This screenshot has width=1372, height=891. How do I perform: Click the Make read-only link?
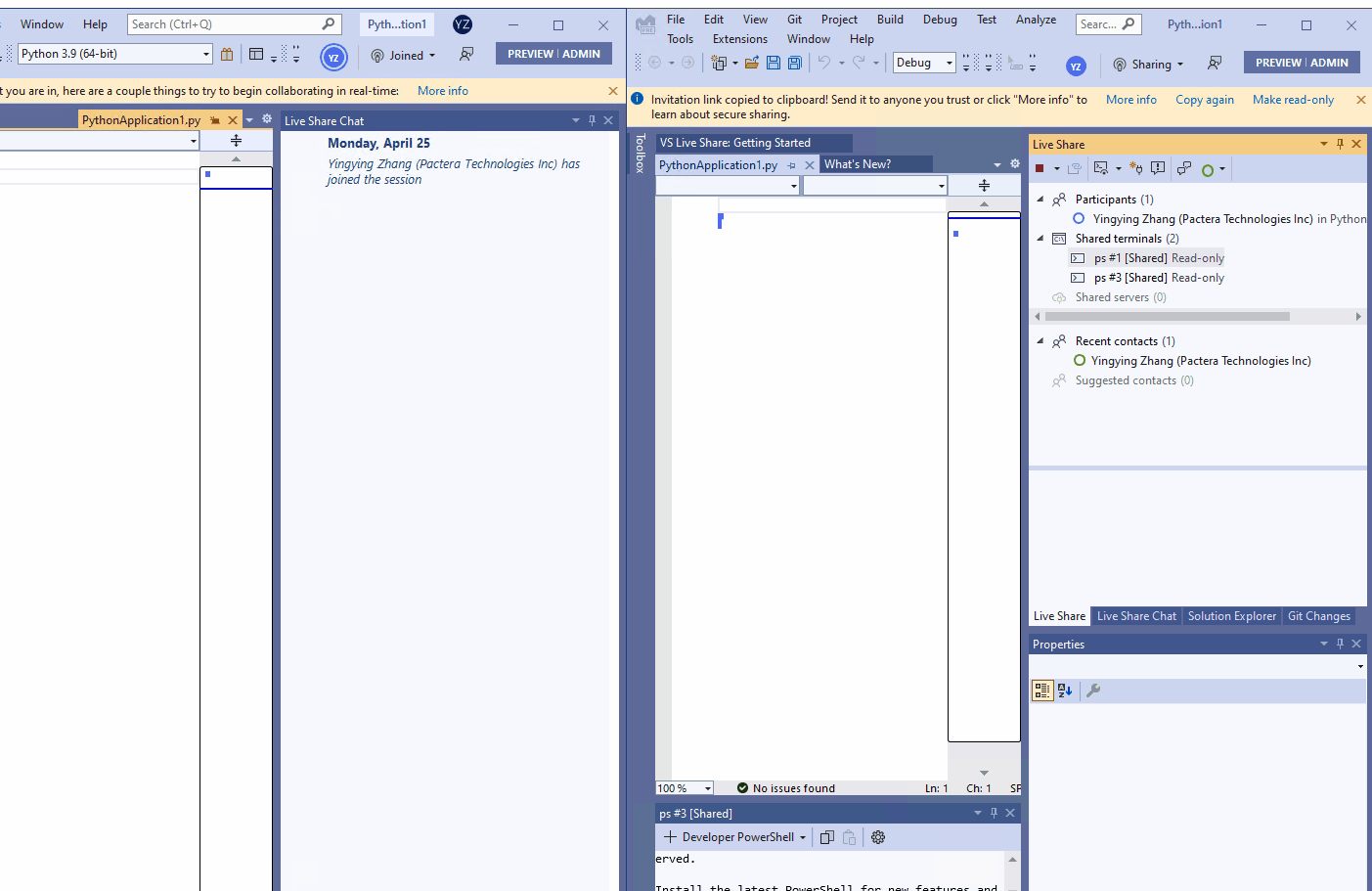point(1293,100)
